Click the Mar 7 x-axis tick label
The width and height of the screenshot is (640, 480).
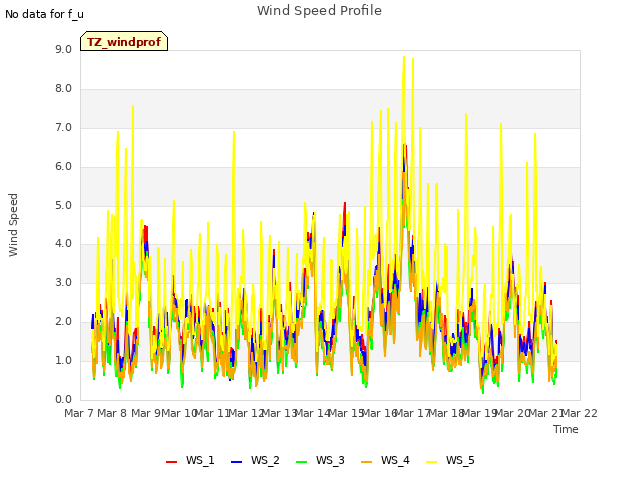[x=79, y=413]
